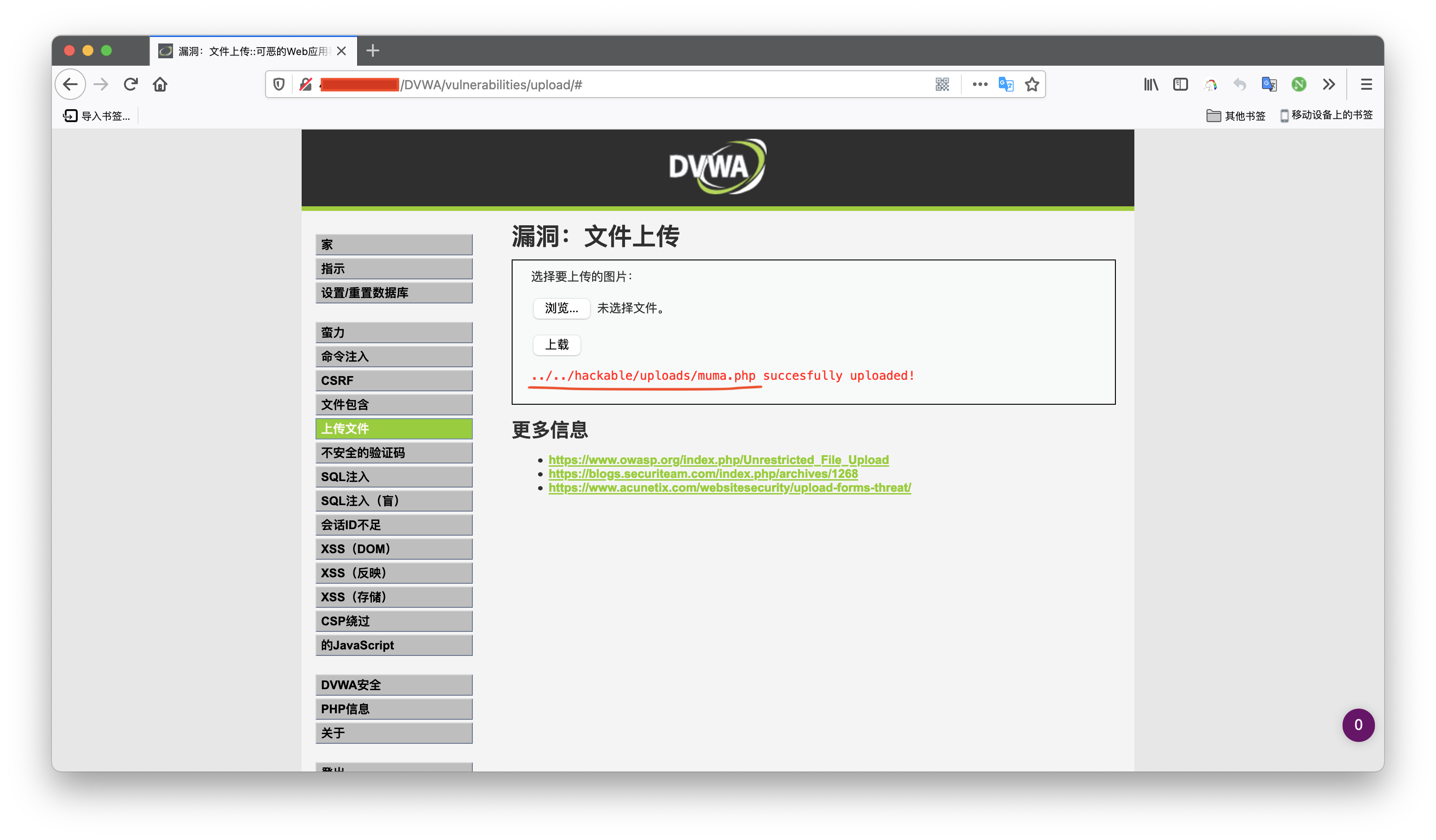Bookmark this page with the star
This screenshot has height=840, width=1436.
click(x=1032, y=84)
